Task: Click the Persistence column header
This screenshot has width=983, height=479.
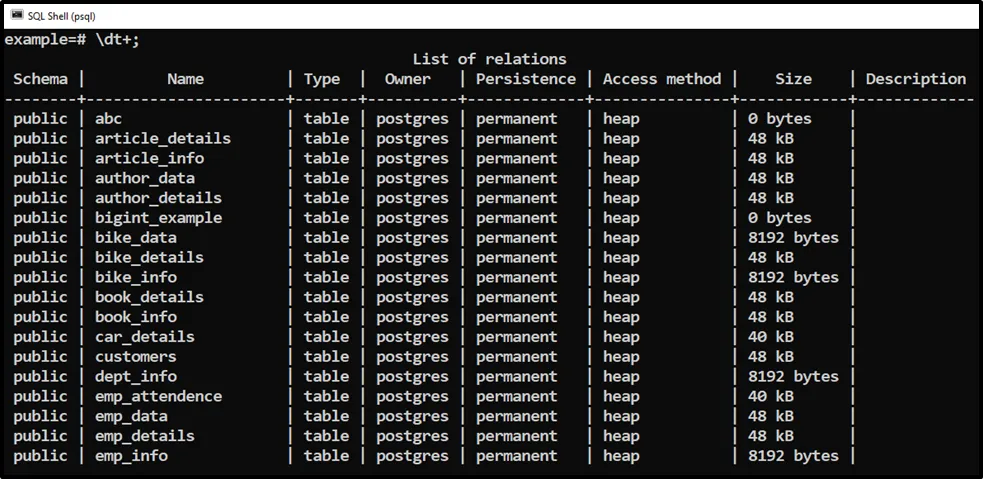Action: pyautogui.click(x=525, y=79)
